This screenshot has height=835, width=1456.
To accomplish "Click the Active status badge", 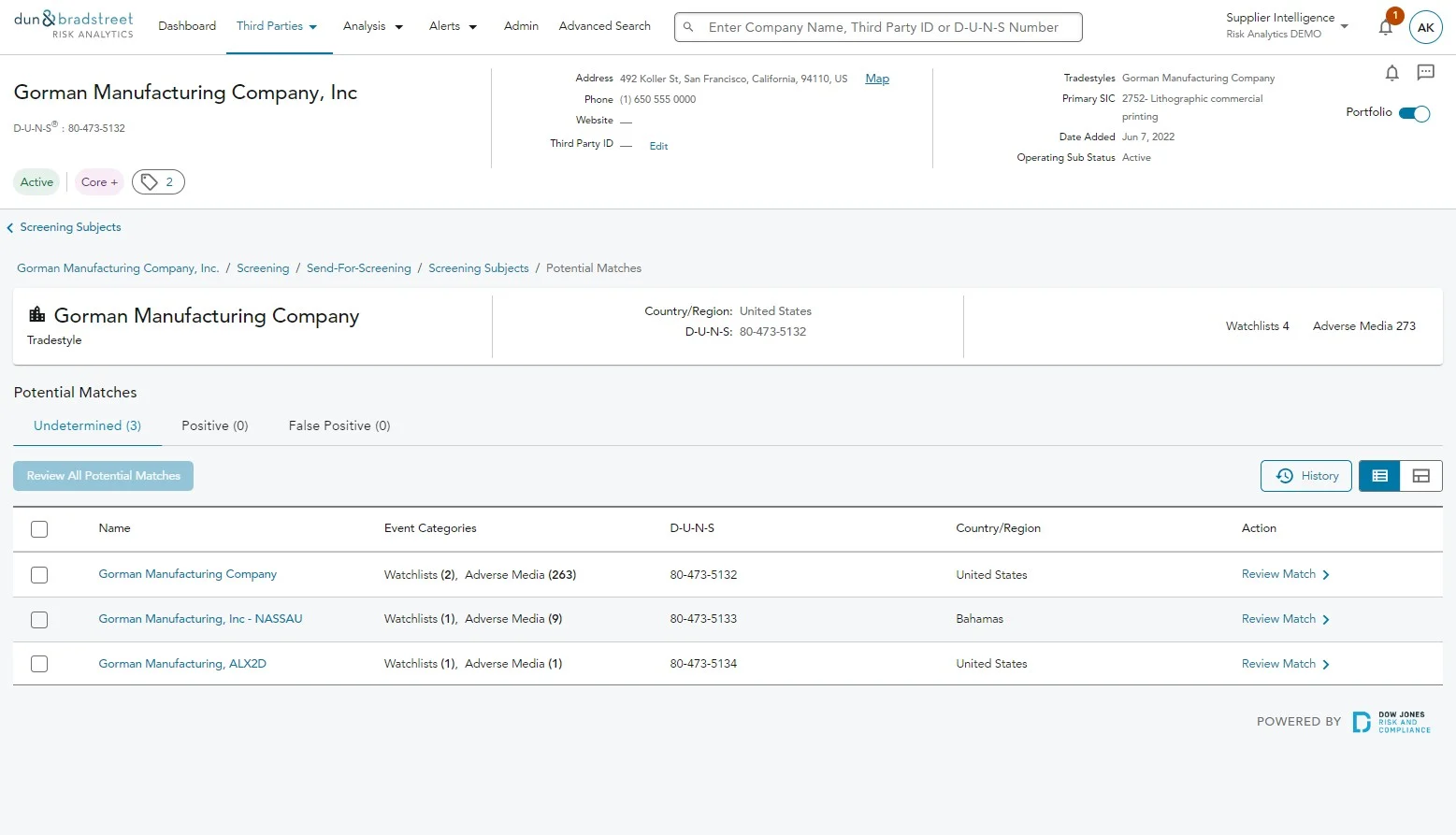I will click(36, 182).
